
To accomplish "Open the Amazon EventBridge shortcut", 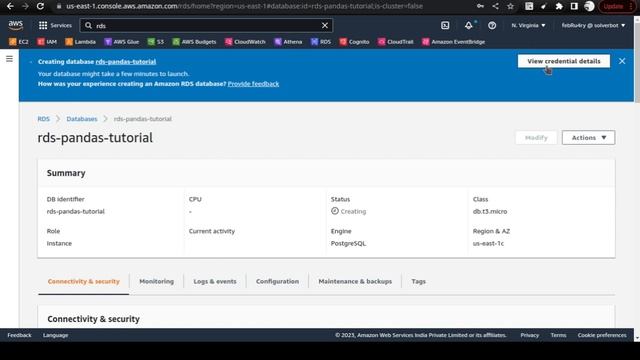I will pos(453,42).
